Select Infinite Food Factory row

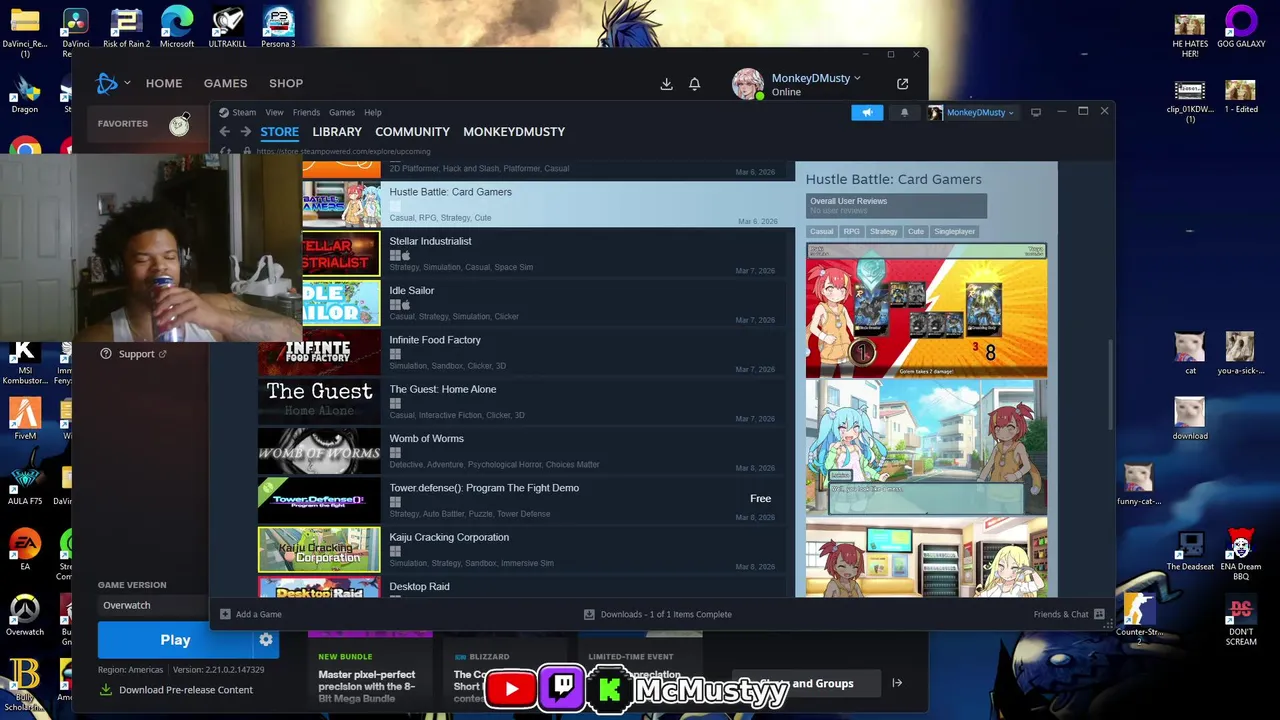click(522, 352)
